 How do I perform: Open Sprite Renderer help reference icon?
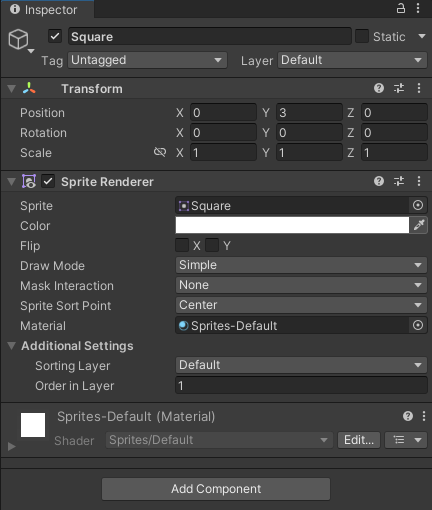pyautogui.click(x=379, y=181)
